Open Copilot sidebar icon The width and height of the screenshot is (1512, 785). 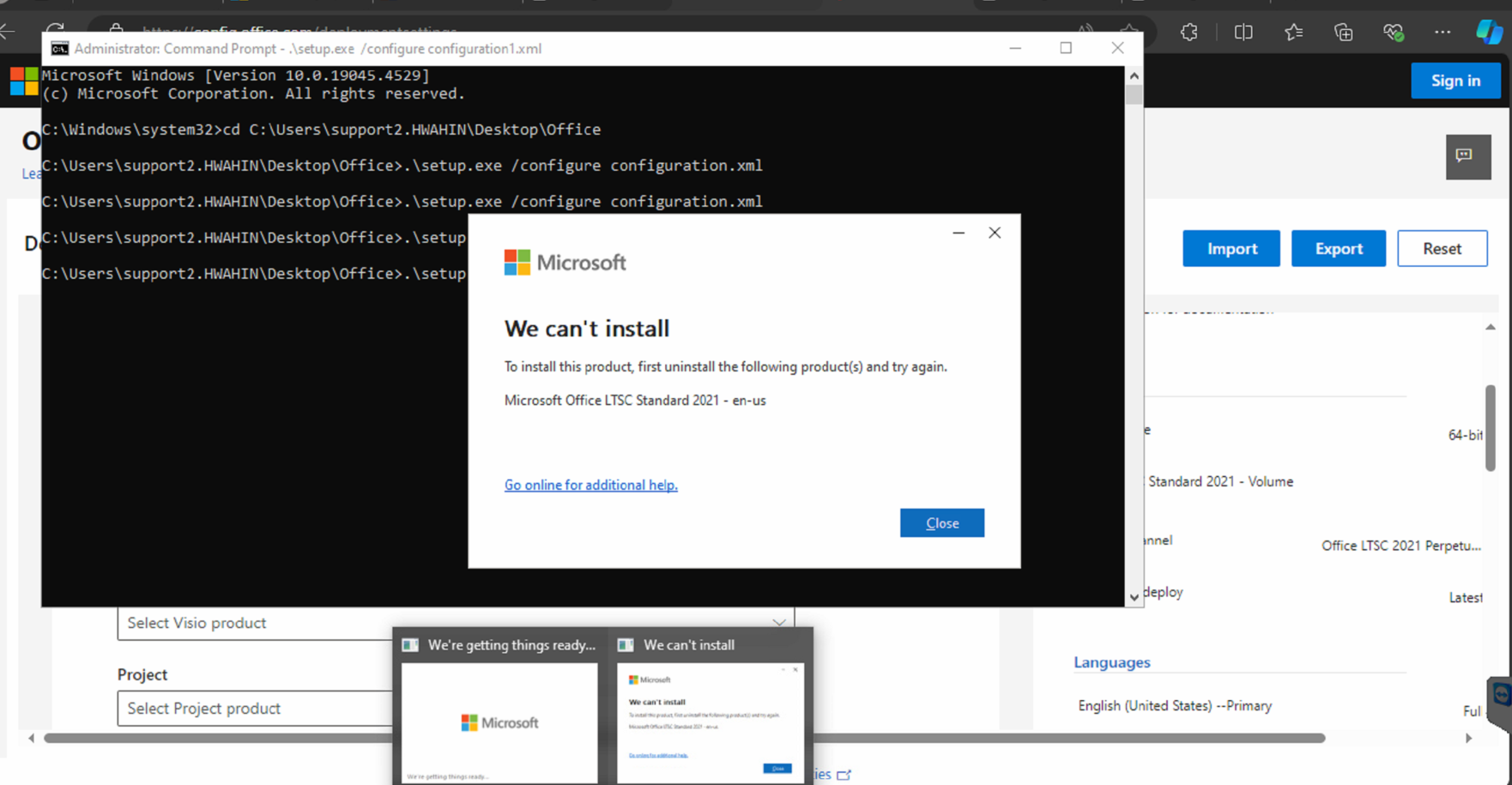click(x=1489, y=32)
